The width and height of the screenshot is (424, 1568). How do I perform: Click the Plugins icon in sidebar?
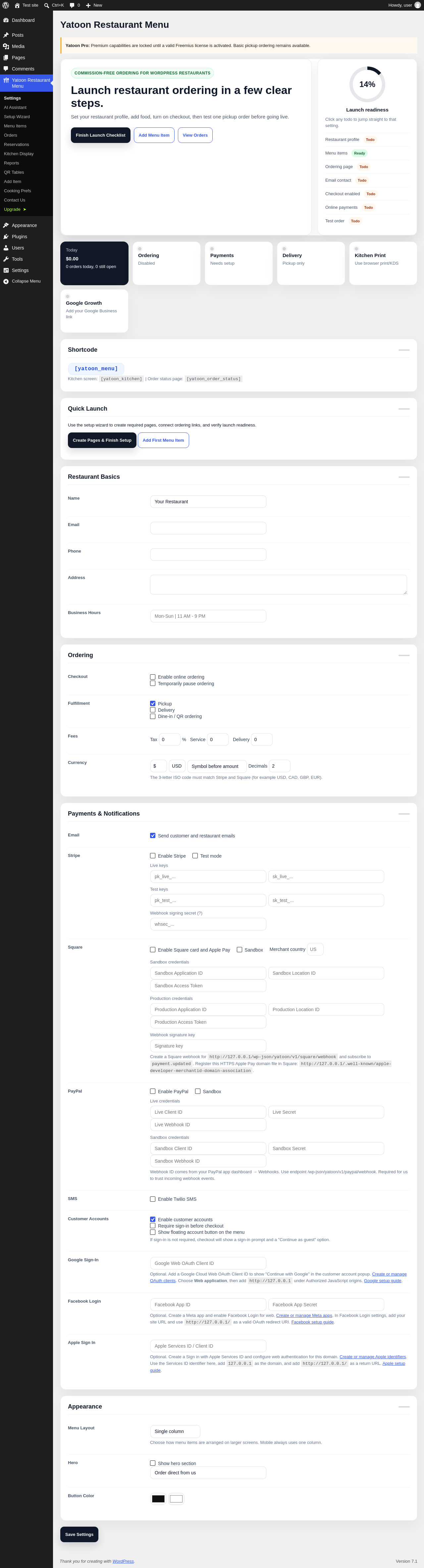(x=6, y=237)
